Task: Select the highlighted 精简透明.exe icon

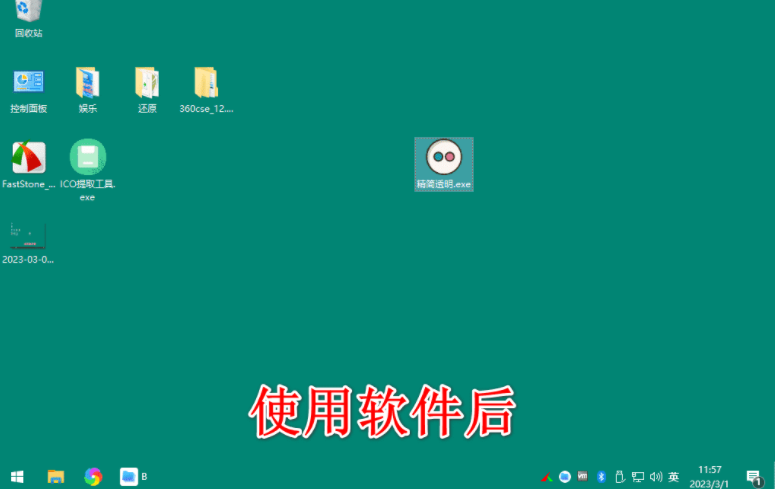Action: (x=444, y=159)
